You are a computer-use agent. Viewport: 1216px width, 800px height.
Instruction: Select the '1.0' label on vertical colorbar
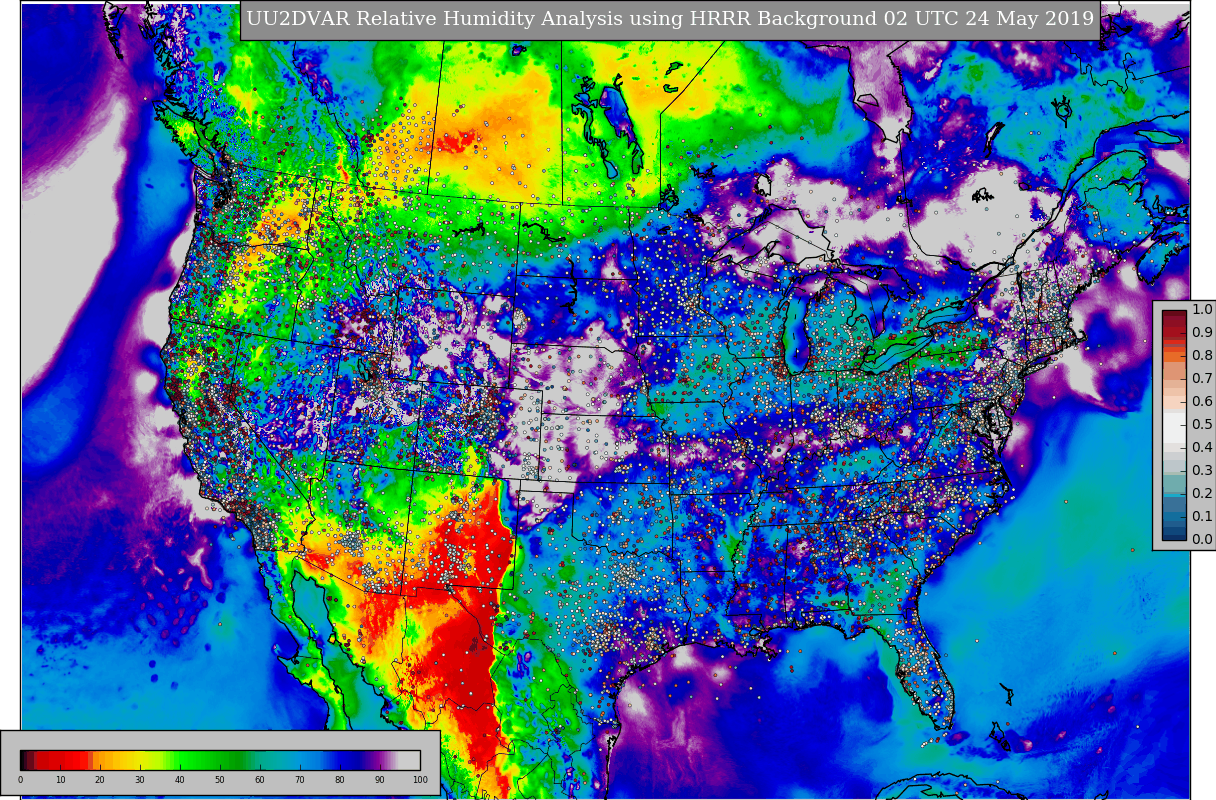1202,310
